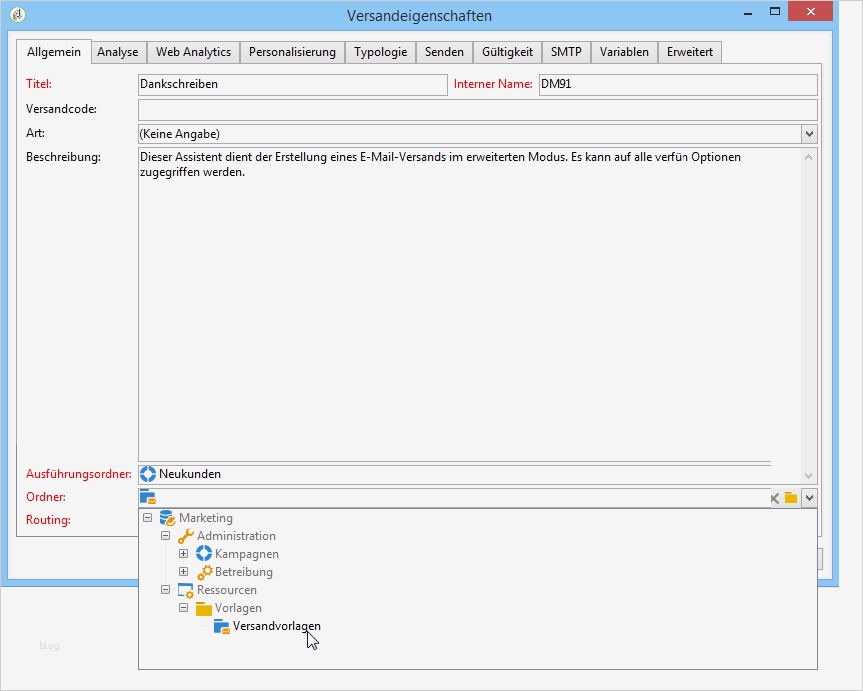Select the Erweitert tab
Image resolution: width=863 pixels, height=691 pixels.
(690, 52)
